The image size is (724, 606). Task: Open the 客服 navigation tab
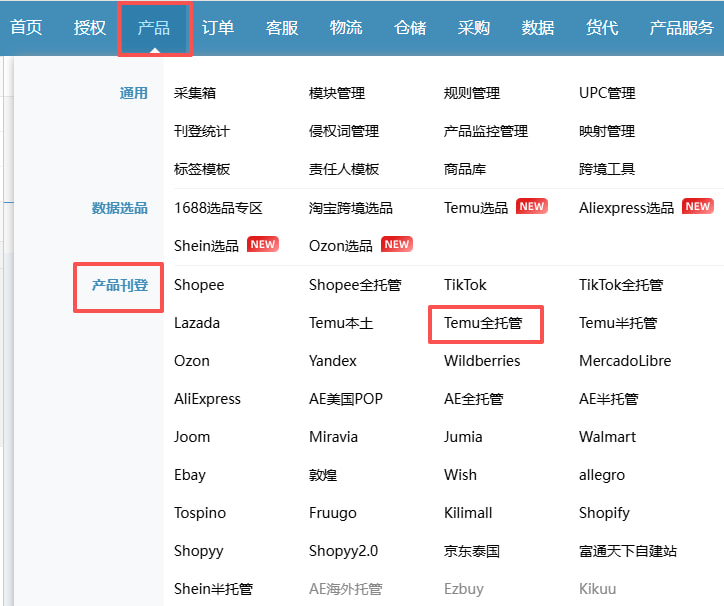(x=282, y=28)
